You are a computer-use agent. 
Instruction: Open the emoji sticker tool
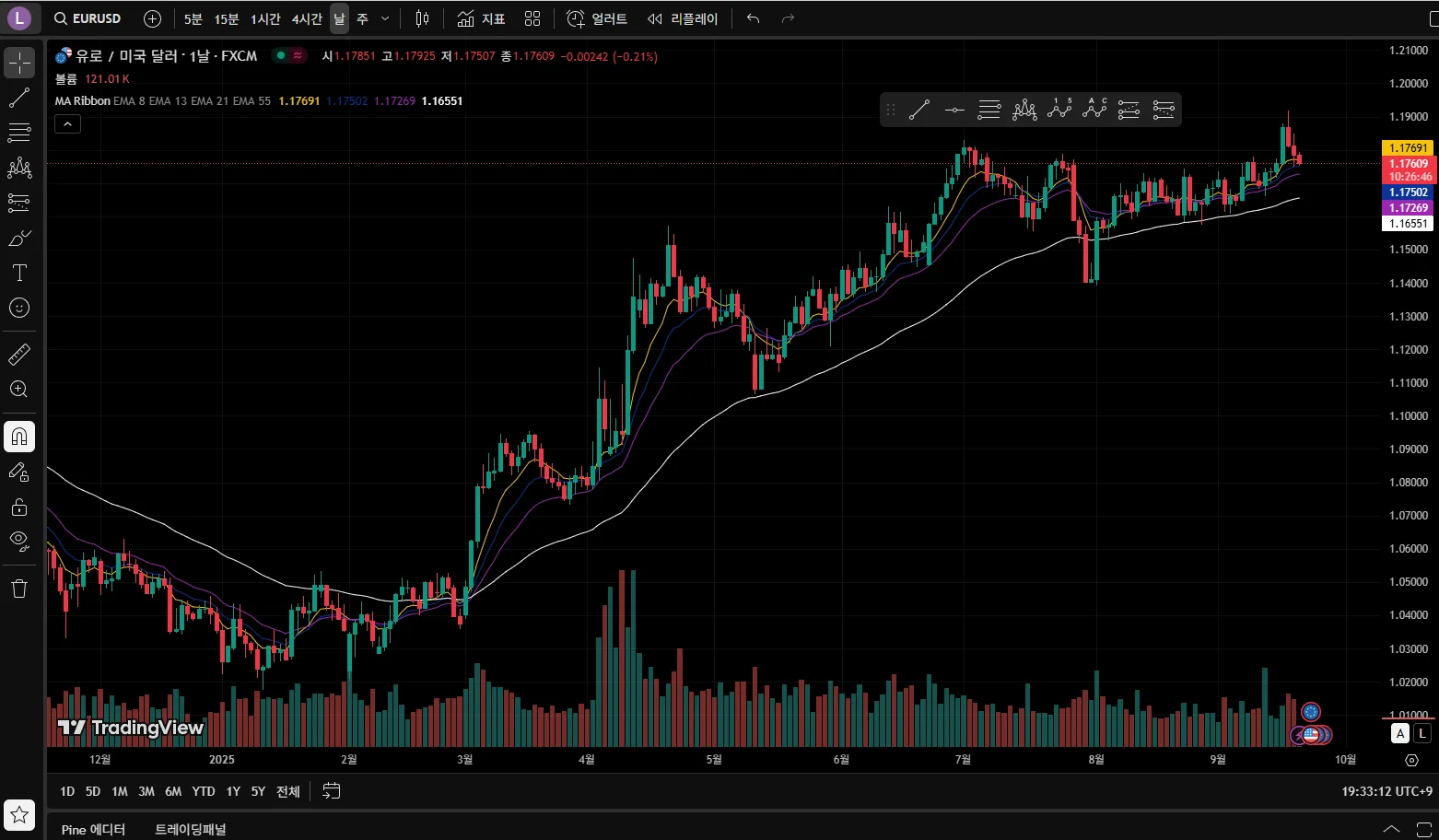point(19,308)
